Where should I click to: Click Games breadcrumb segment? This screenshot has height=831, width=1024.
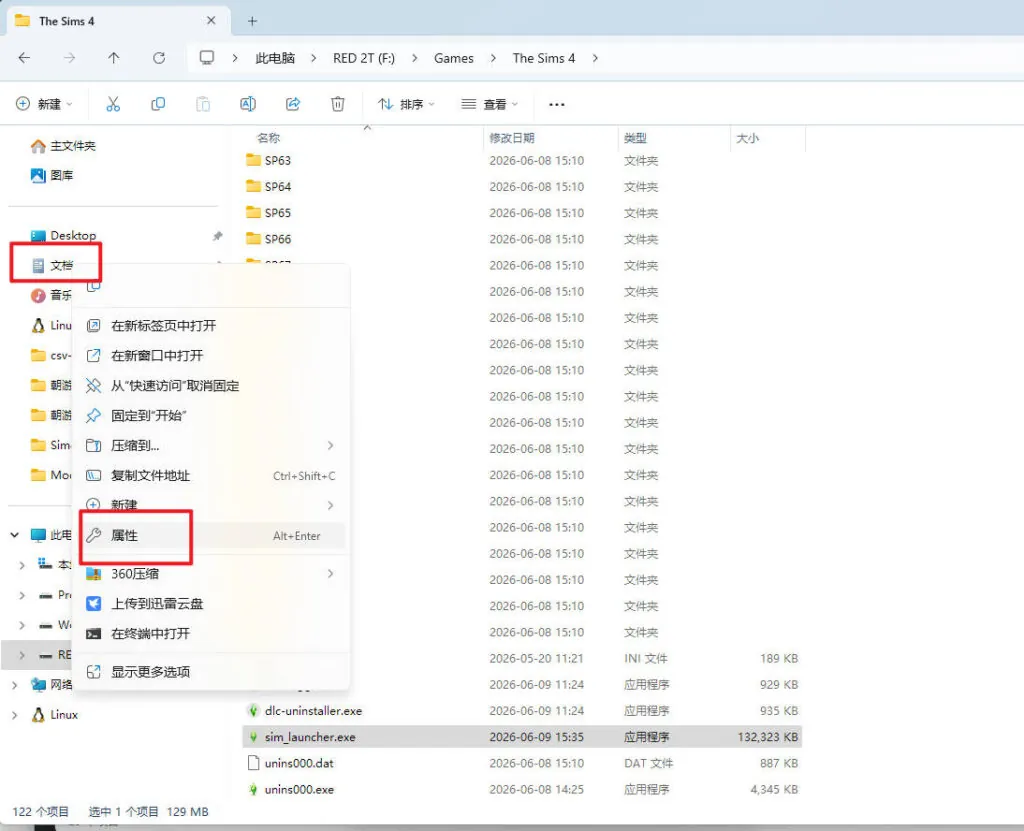453,58
